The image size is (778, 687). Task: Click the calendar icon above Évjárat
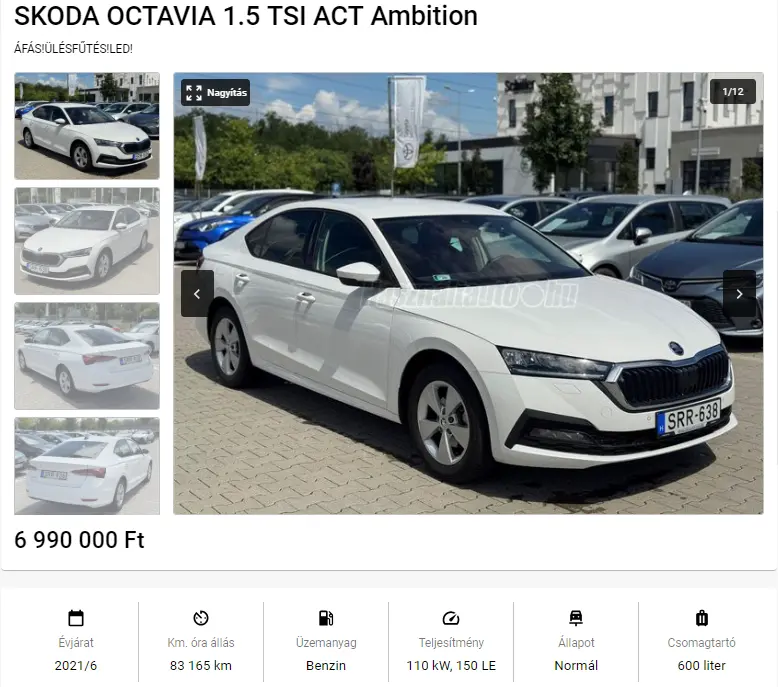[x=76, y=618]
